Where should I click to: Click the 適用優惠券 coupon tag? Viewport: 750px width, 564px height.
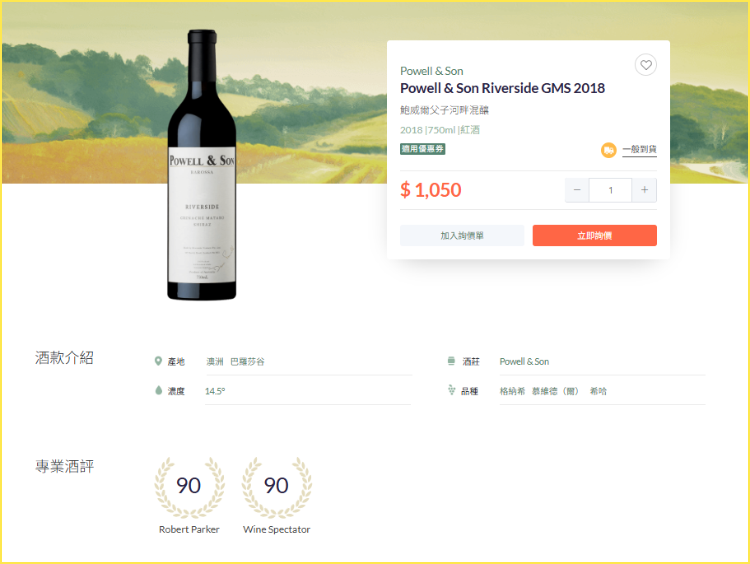click(422, 149)
